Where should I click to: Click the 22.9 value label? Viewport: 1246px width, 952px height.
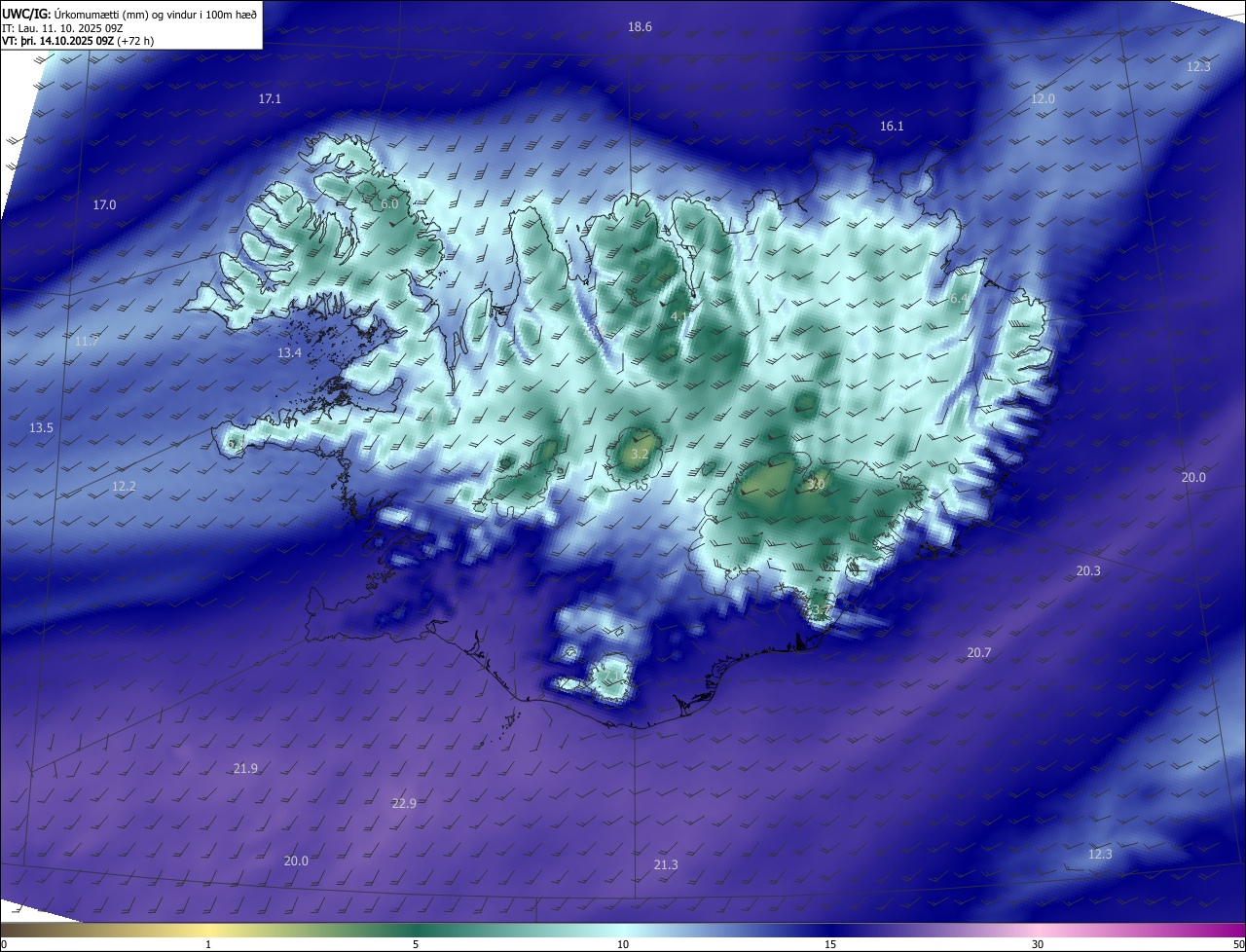coord(404,804)
